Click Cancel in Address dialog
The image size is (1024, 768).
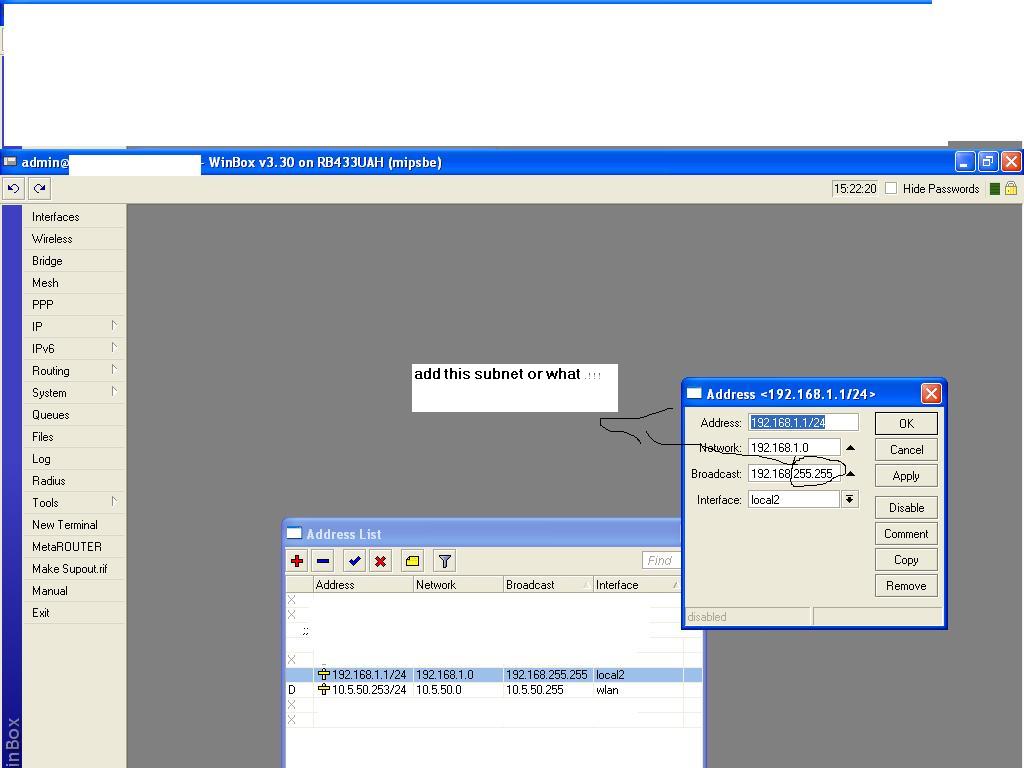(x=906, y=449)
